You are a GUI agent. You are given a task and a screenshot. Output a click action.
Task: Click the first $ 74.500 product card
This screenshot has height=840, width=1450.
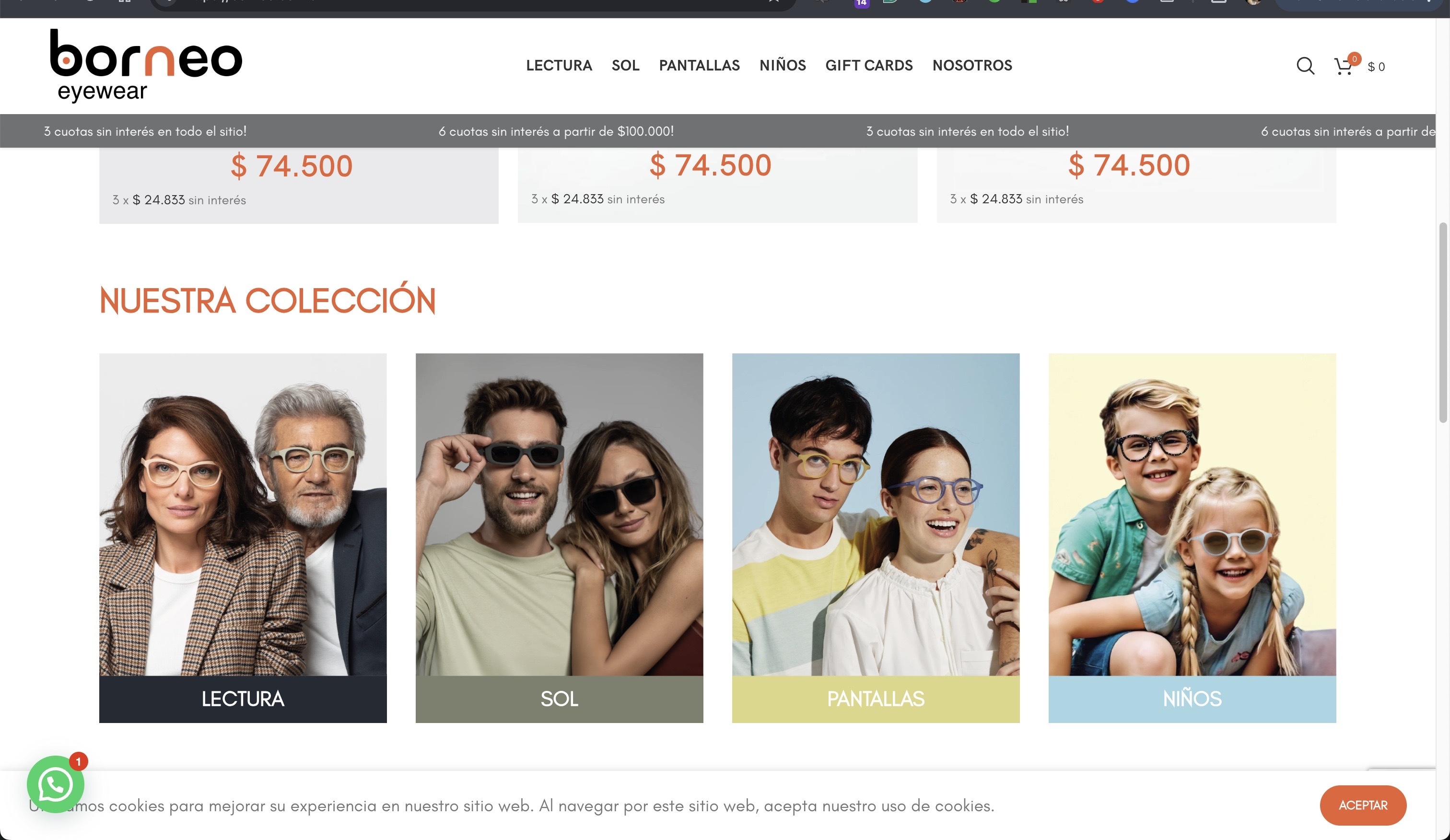[299, 185]
